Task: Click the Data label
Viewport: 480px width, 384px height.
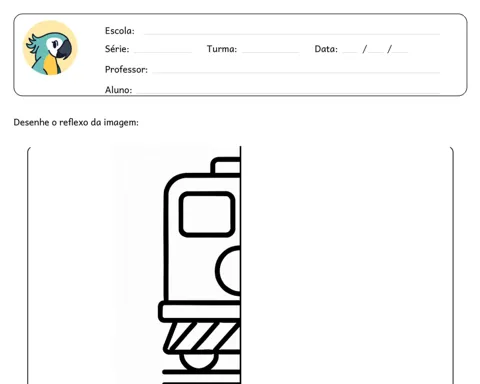Action: (x=326, y=49)
